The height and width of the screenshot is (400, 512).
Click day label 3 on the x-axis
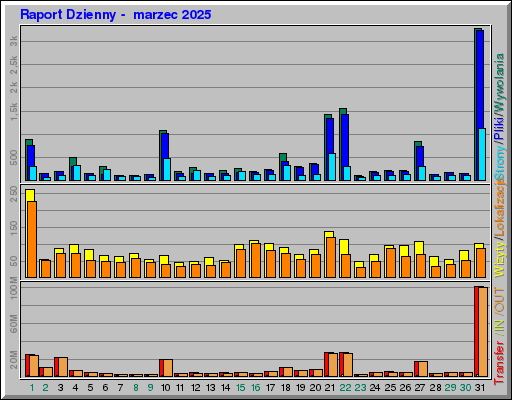click(60, 388)
